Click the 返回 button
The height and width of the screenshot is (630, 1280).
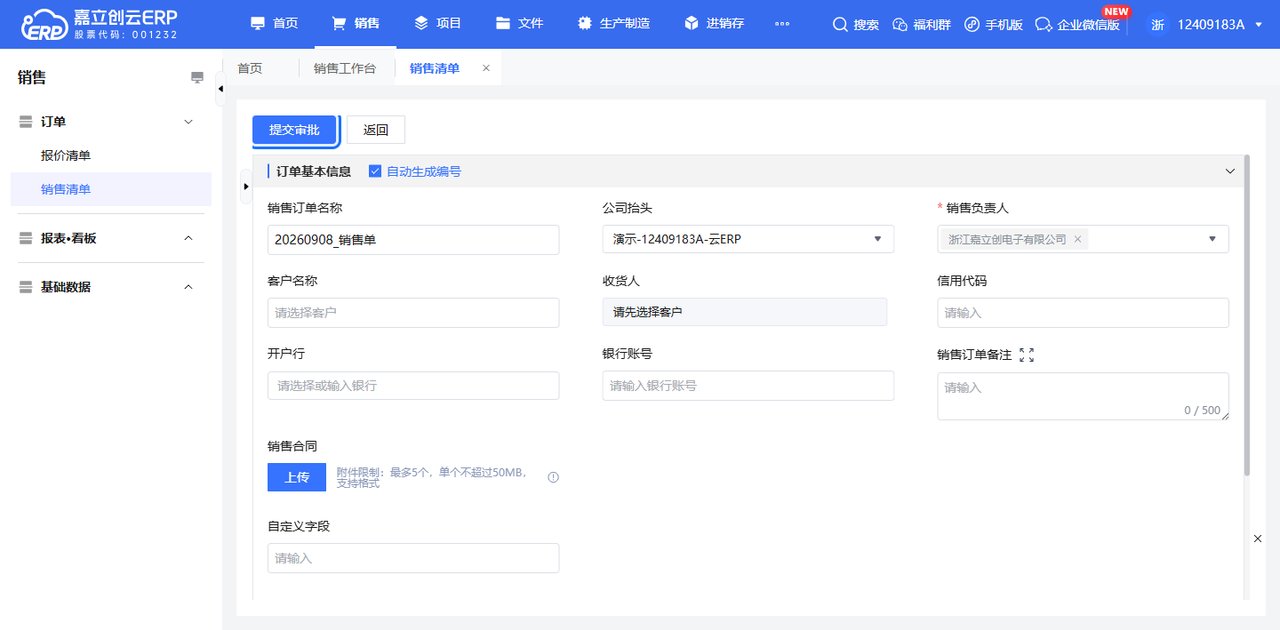point(376,130)
